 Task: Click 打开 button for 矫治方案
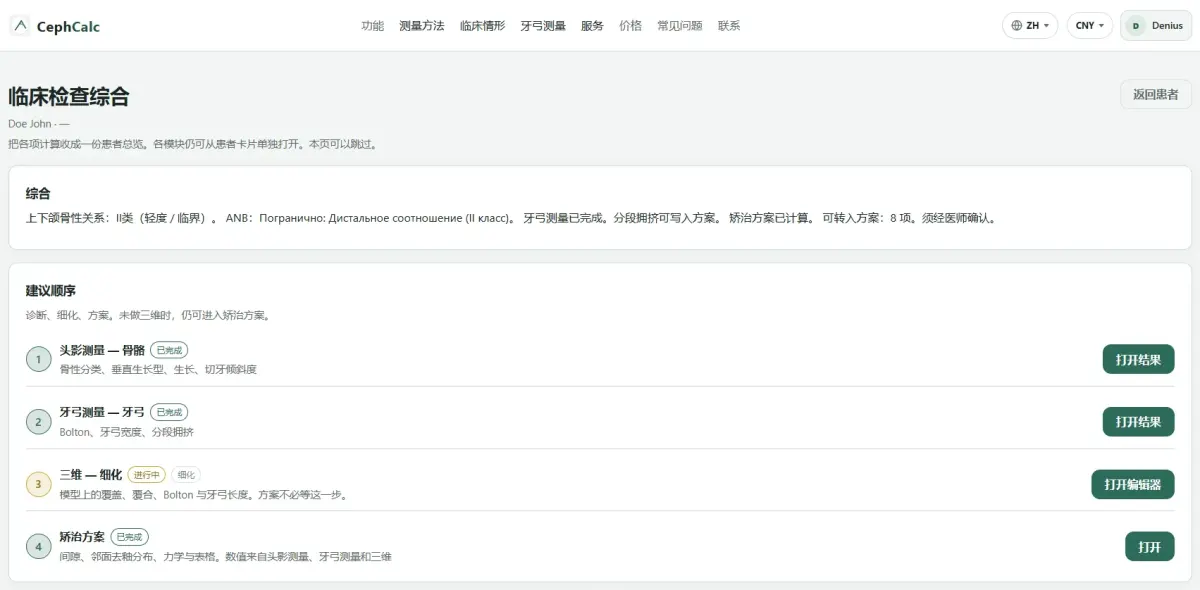coord(1149,547)
